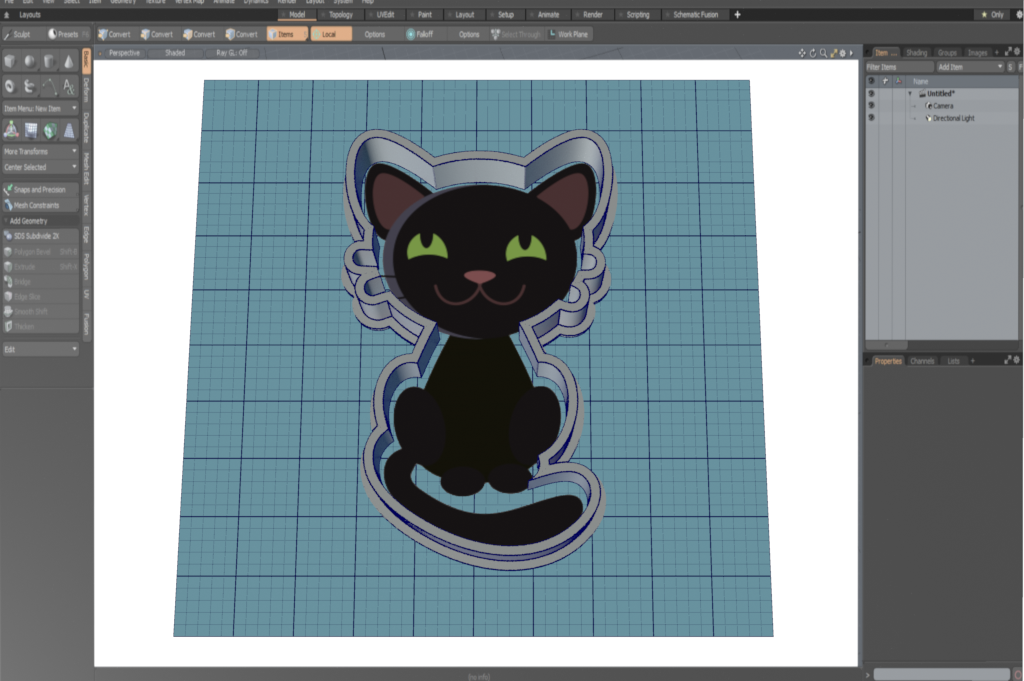The height and width of the screenshot is (681, 1024).
Task: Activate the Text tool icon
Action: pos(68,87)
